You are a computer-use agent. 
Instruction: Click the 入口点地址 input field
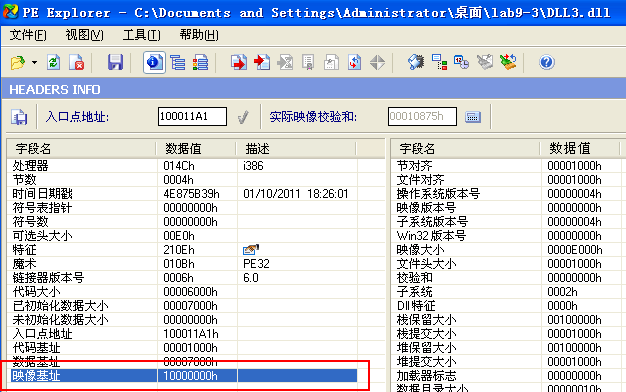click(x=192, y=117)
